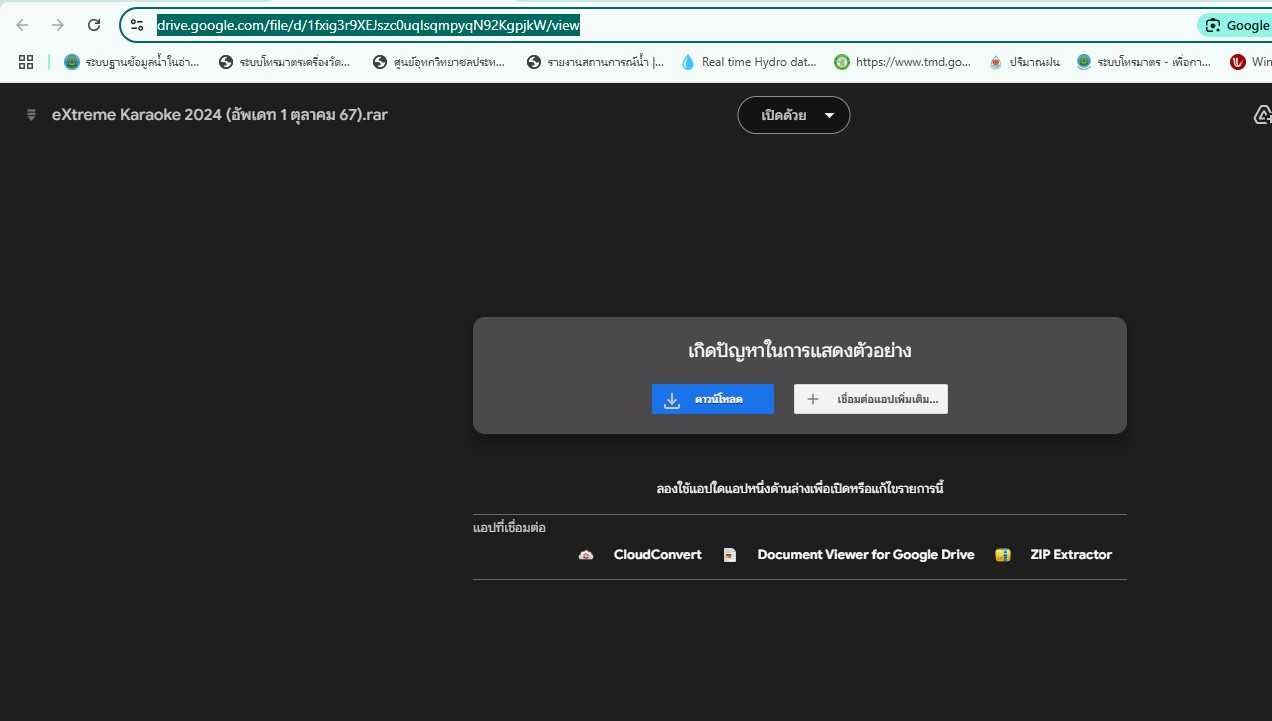
Task: Open bookmark ระบบโทรมาตรเครื่องวัด...
Action: [285, 62]
